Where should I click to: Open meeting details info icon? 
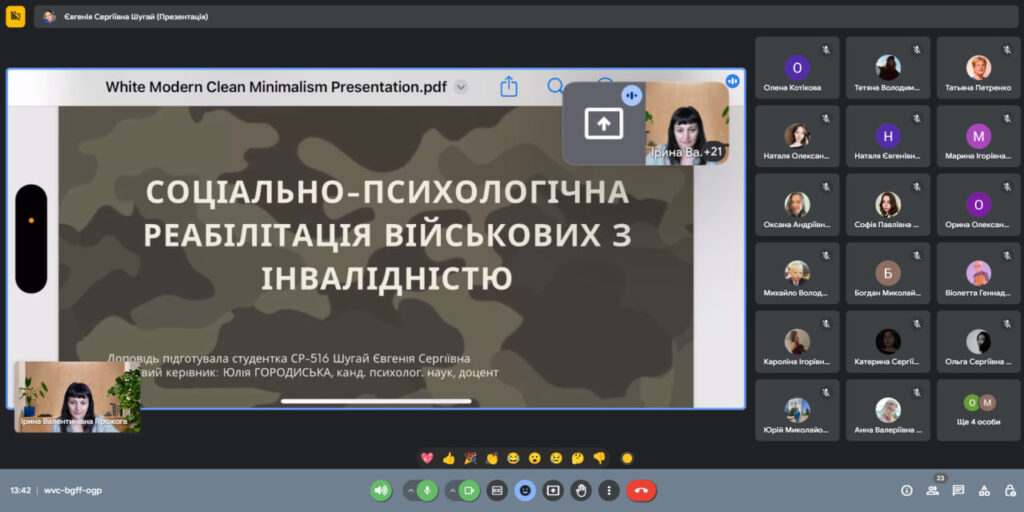tap(907, 490)
